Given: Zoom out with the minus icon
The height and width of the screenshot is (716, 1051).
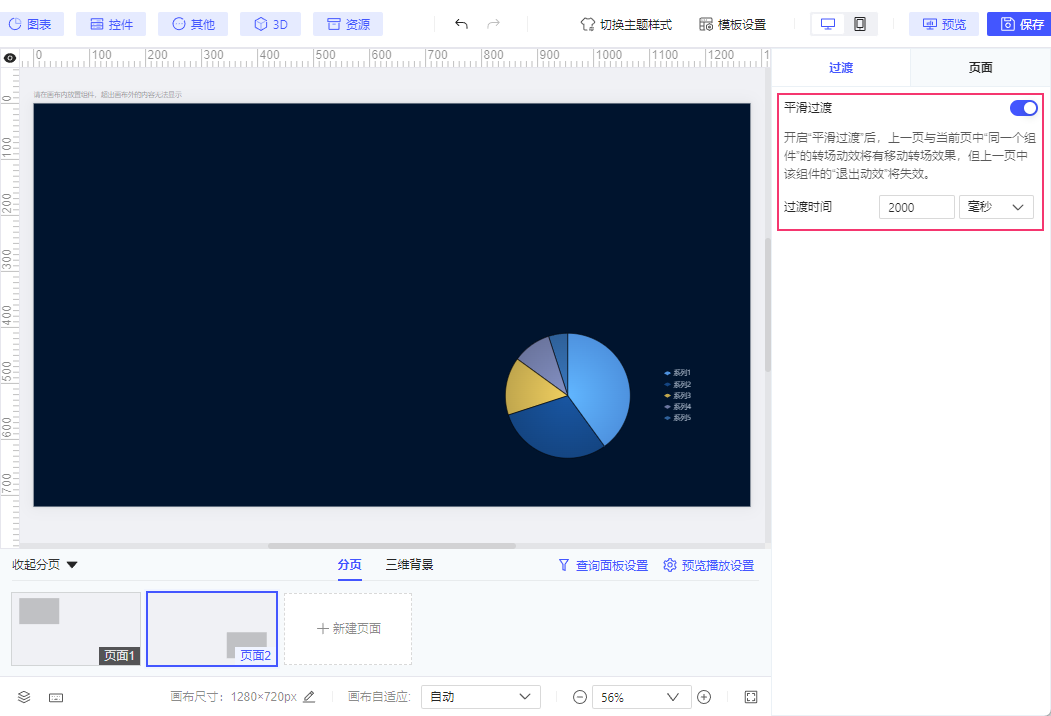Looking at the screenshot, I should 579,697.
